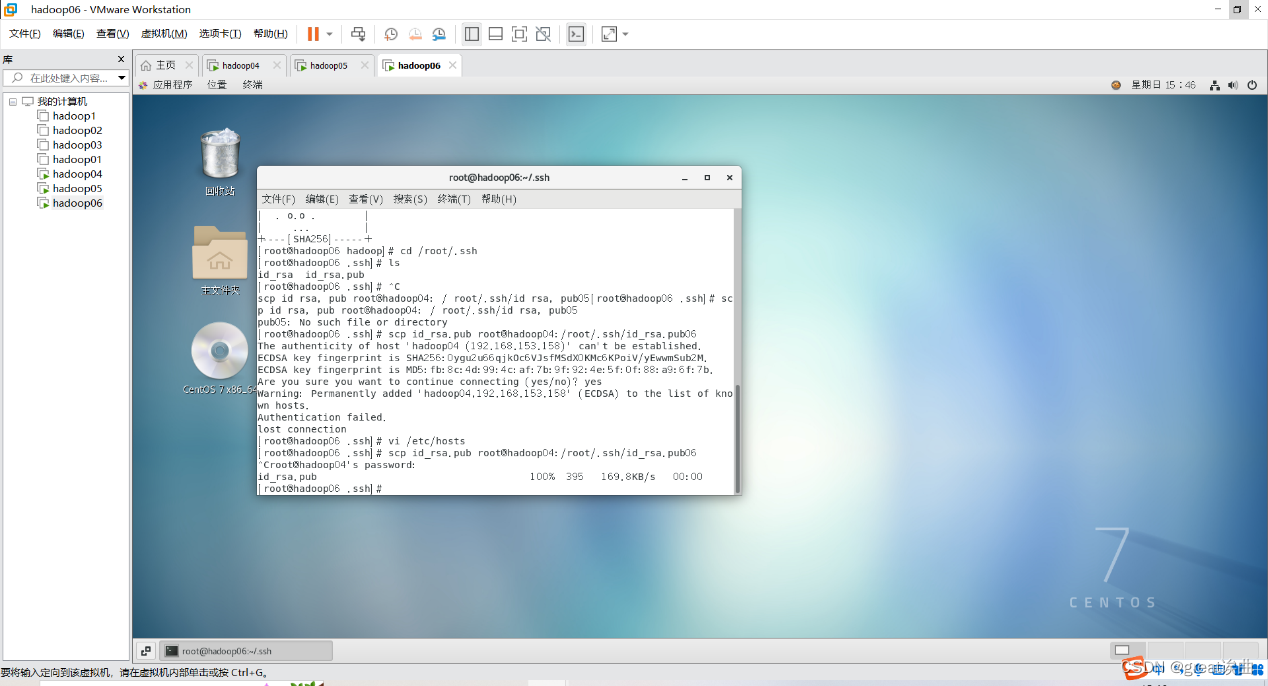Click the Send Ctrl+Alt+Del icon

point(358,34)
